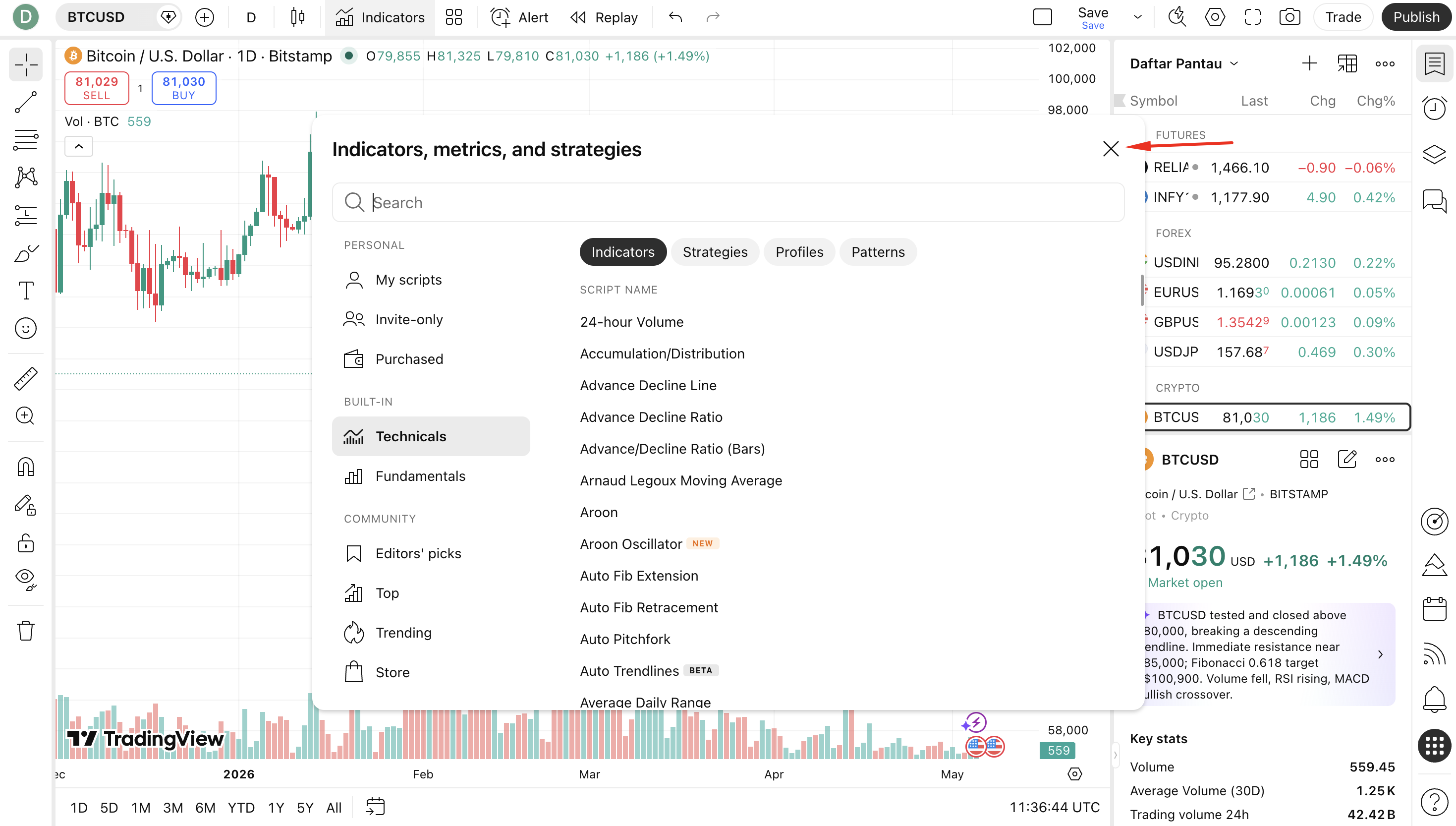Add the Aroon Oscillator indicator
Viewport: 1456px width, 826px height.
(630, 544)
